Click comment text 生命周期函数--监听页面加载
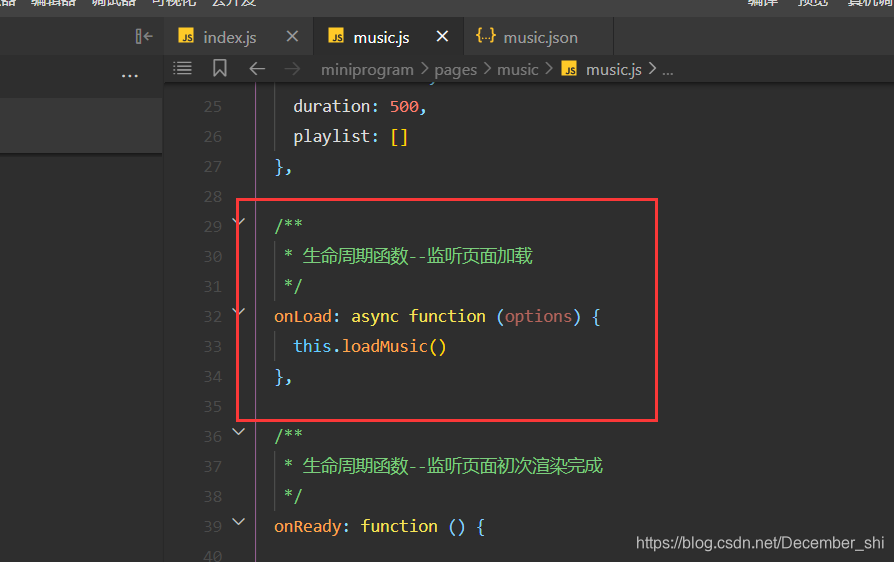894x562 pixels. (417, 256)
